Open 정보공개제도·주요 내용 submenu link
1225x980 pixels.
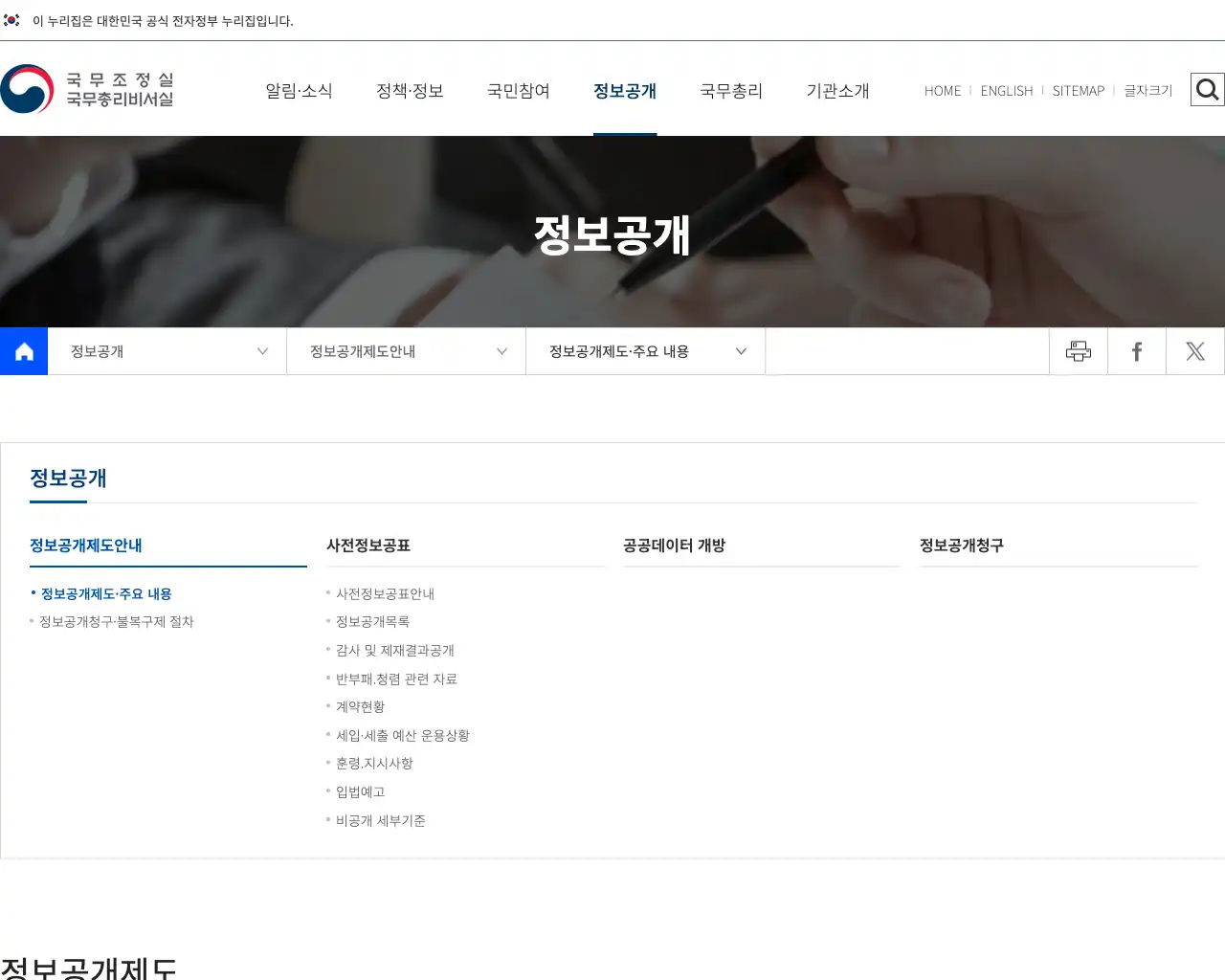click(106, 594)
